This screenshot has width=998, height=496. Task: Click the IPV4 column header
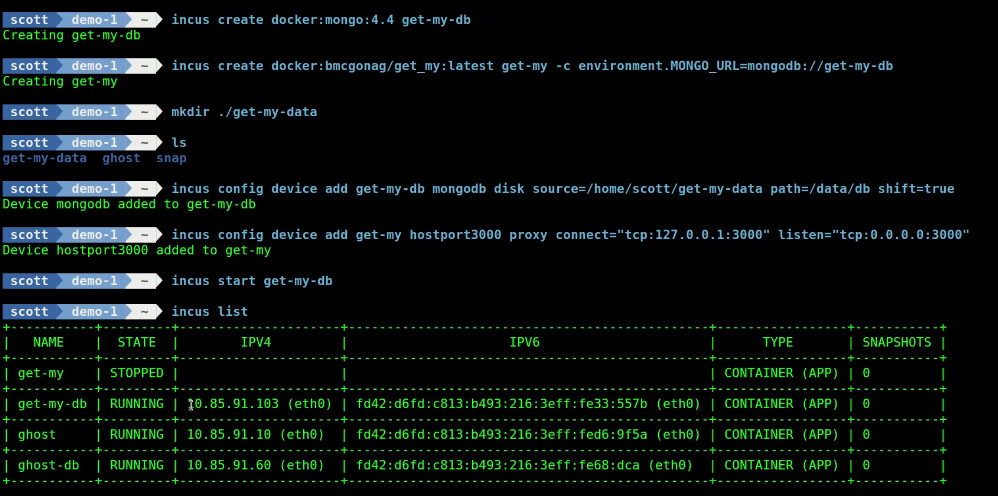coord(256,342)
